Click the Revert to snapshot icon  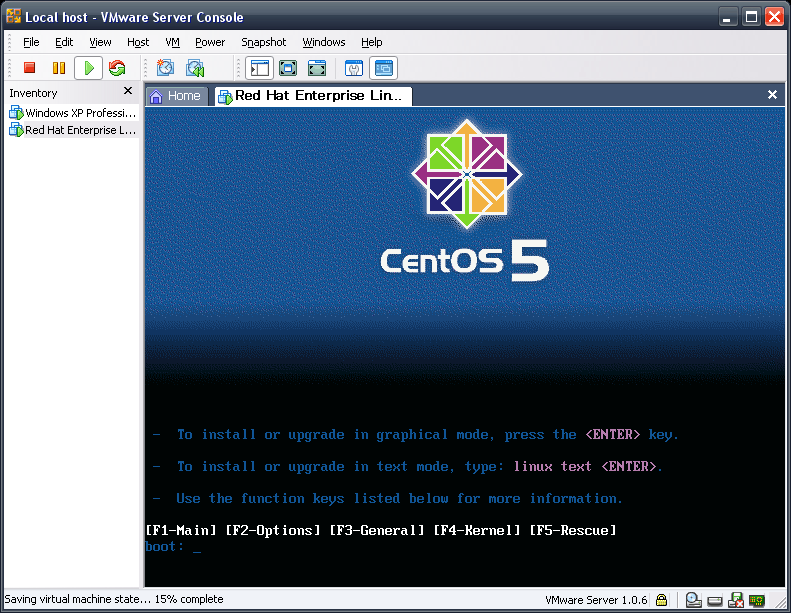pos(195,68)
